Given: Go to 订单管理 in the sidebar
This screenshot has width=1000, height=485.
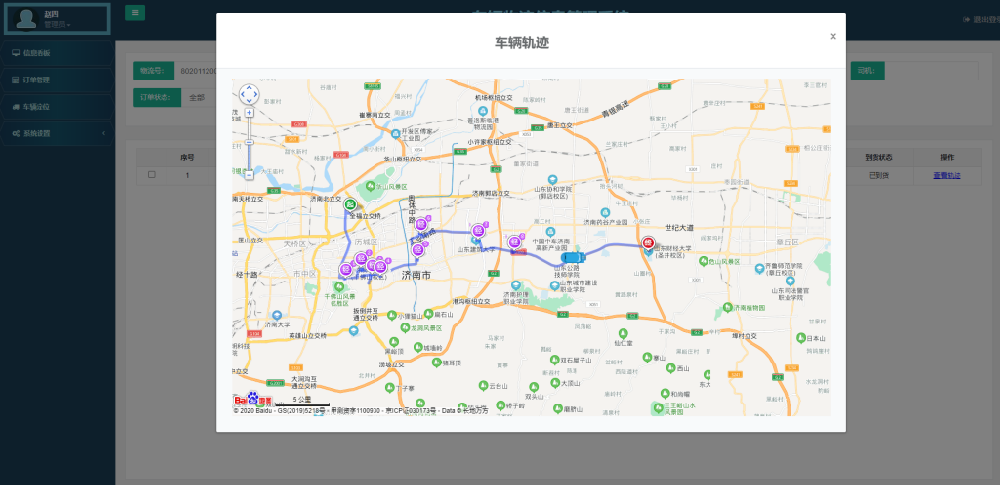Looking at the screenshot, I should pyautogui.click(x=58, y=80).
